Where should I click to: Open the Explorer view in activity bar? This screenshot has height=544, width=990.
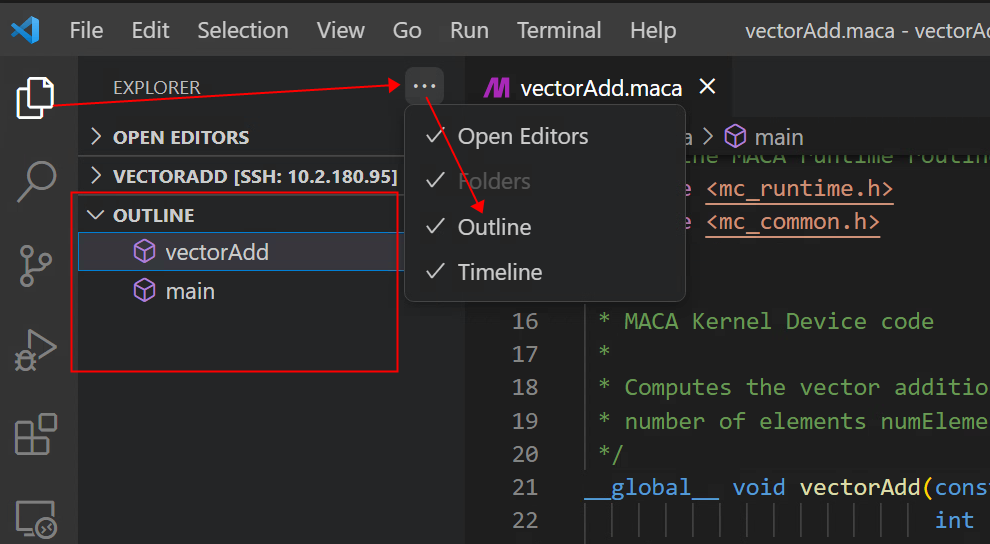tap(35, 98)
